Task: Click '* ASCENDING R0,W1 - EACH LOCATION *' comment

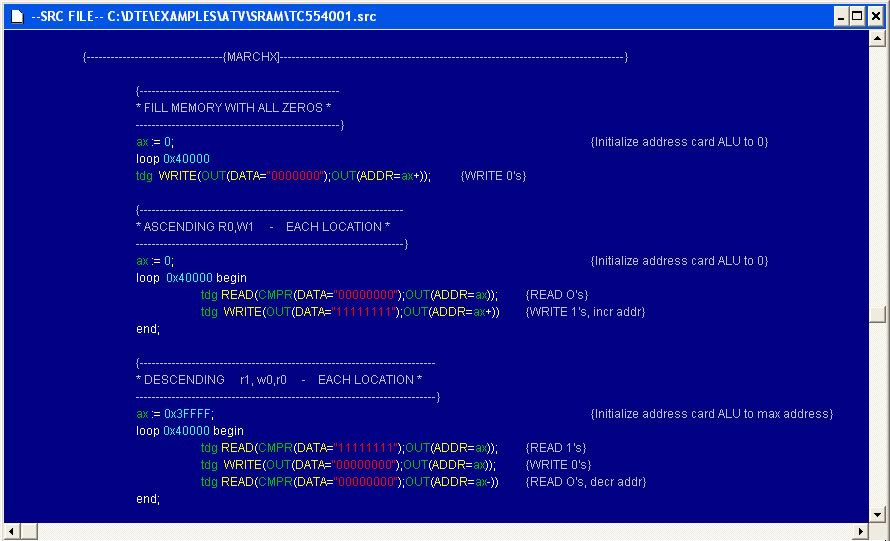Action: (x=263, y=227)
